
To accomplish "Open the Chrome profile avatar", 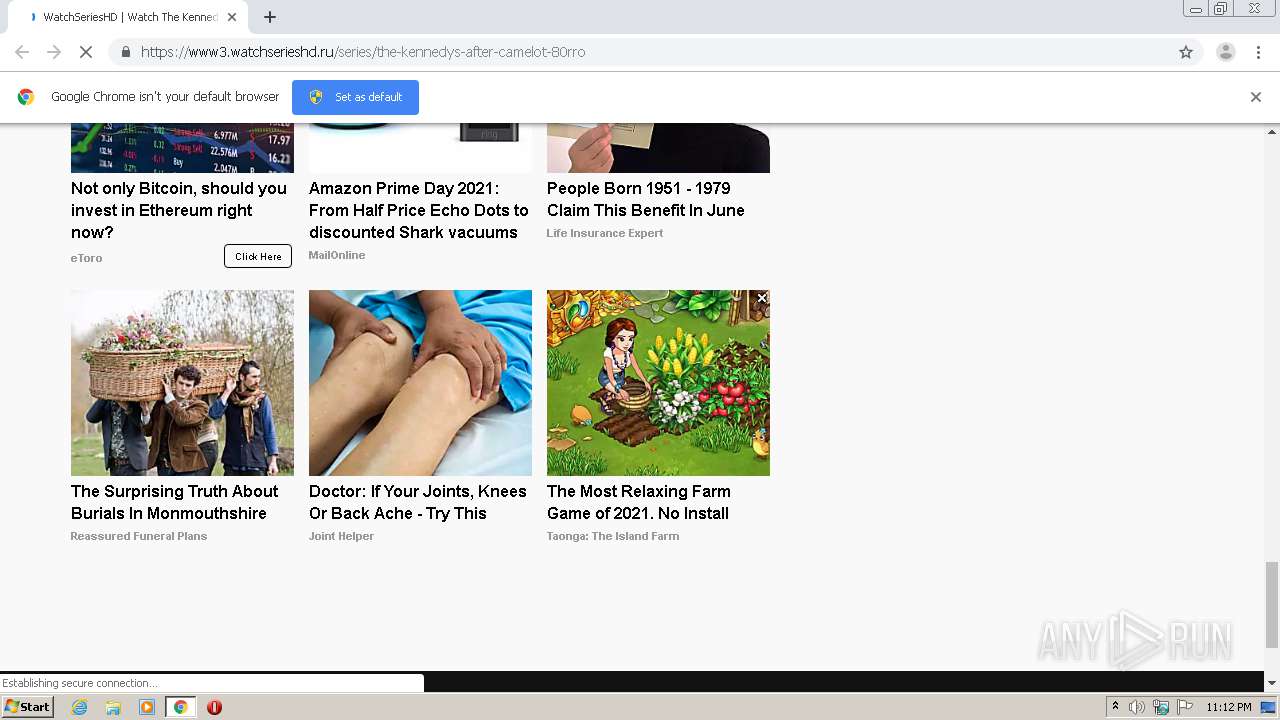I will pos(1225,52).
